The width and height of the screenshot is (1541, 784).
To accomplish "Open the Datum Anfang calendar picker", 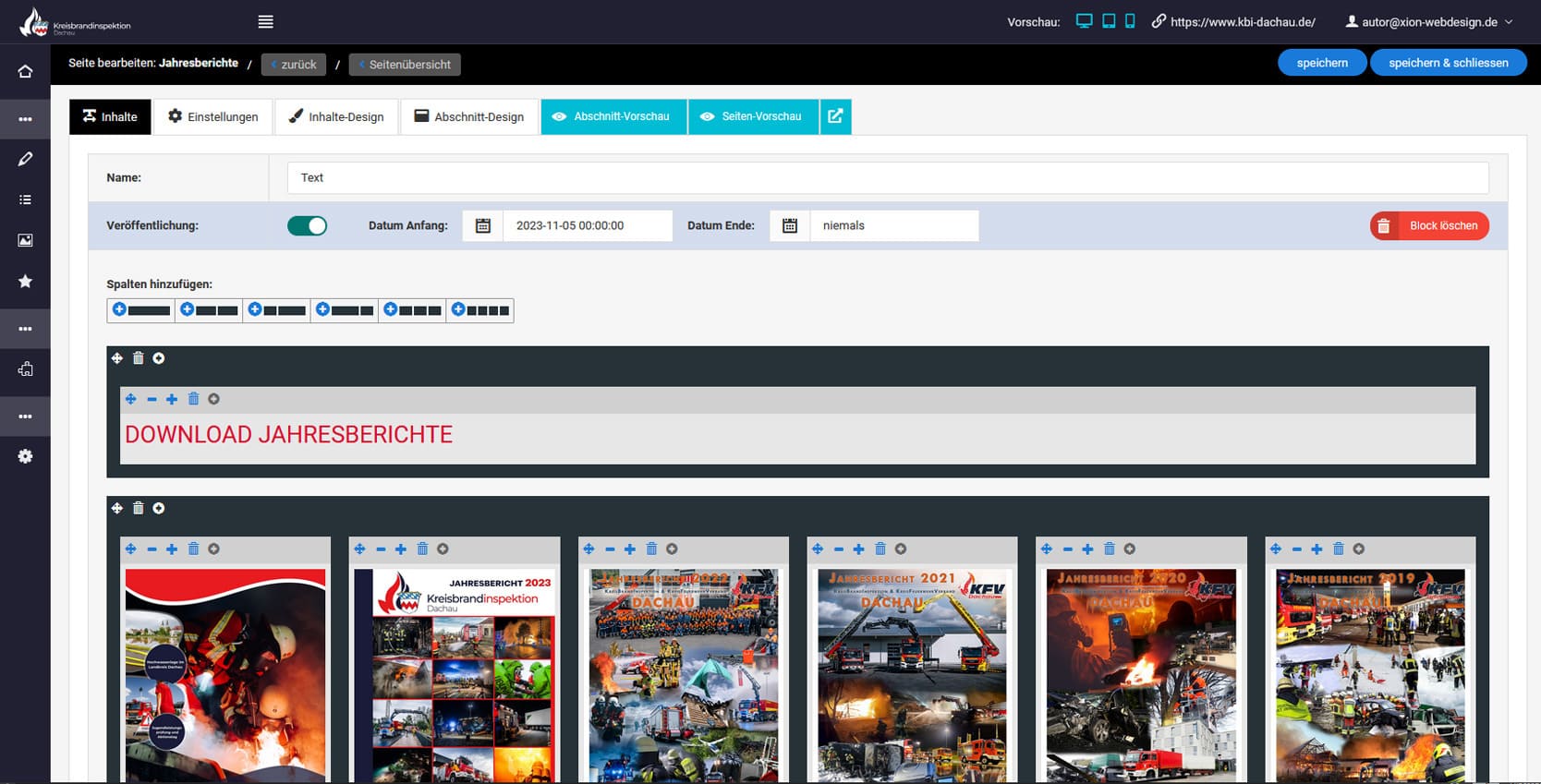I will click(x=483, y=225).
